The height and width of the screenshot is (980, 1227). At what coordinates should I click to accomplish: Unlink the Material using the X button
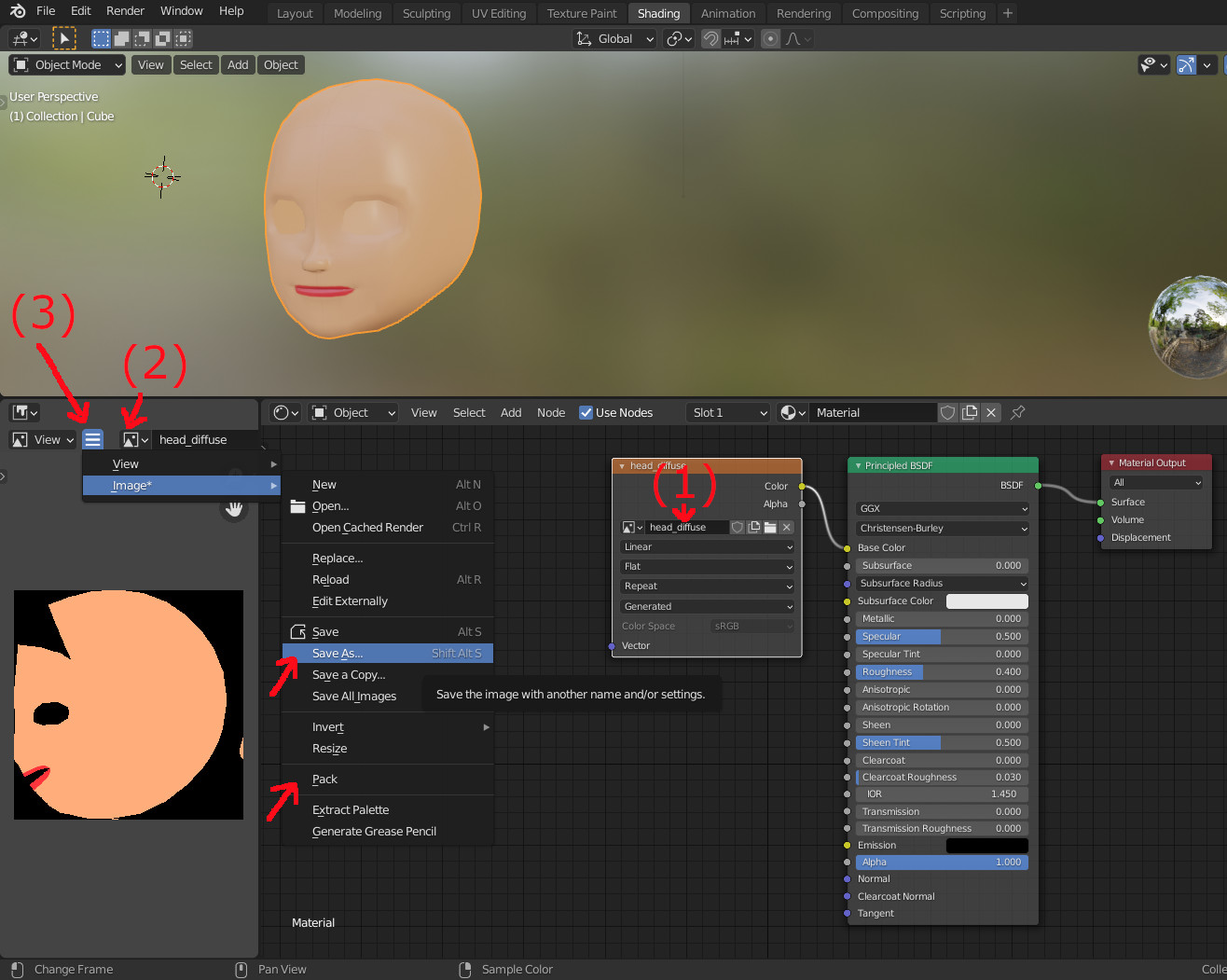click(x=991, y=412)
